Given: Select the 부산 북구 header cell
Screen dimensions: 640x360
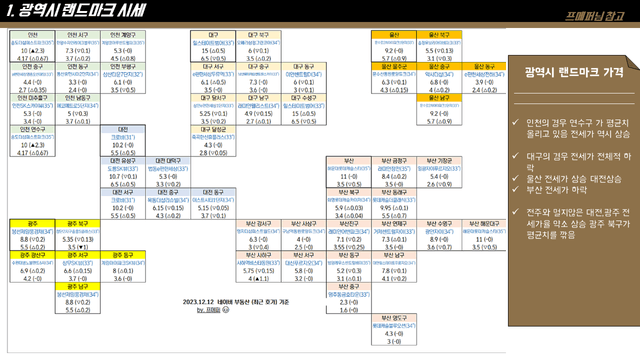Looking at the screenshot, I should coord(349,192).
